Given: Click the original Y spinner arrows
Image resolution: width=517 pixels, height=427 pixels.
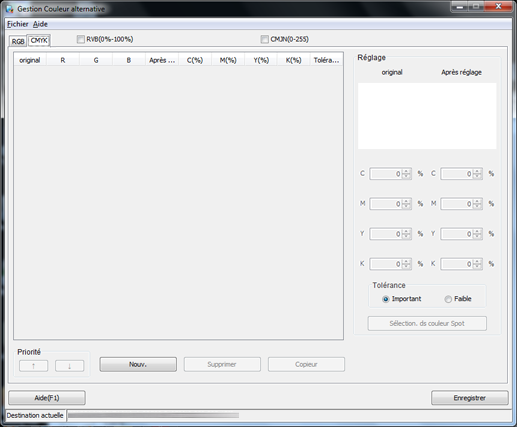Looking at the screenshot, I should [x=406, y=234].
